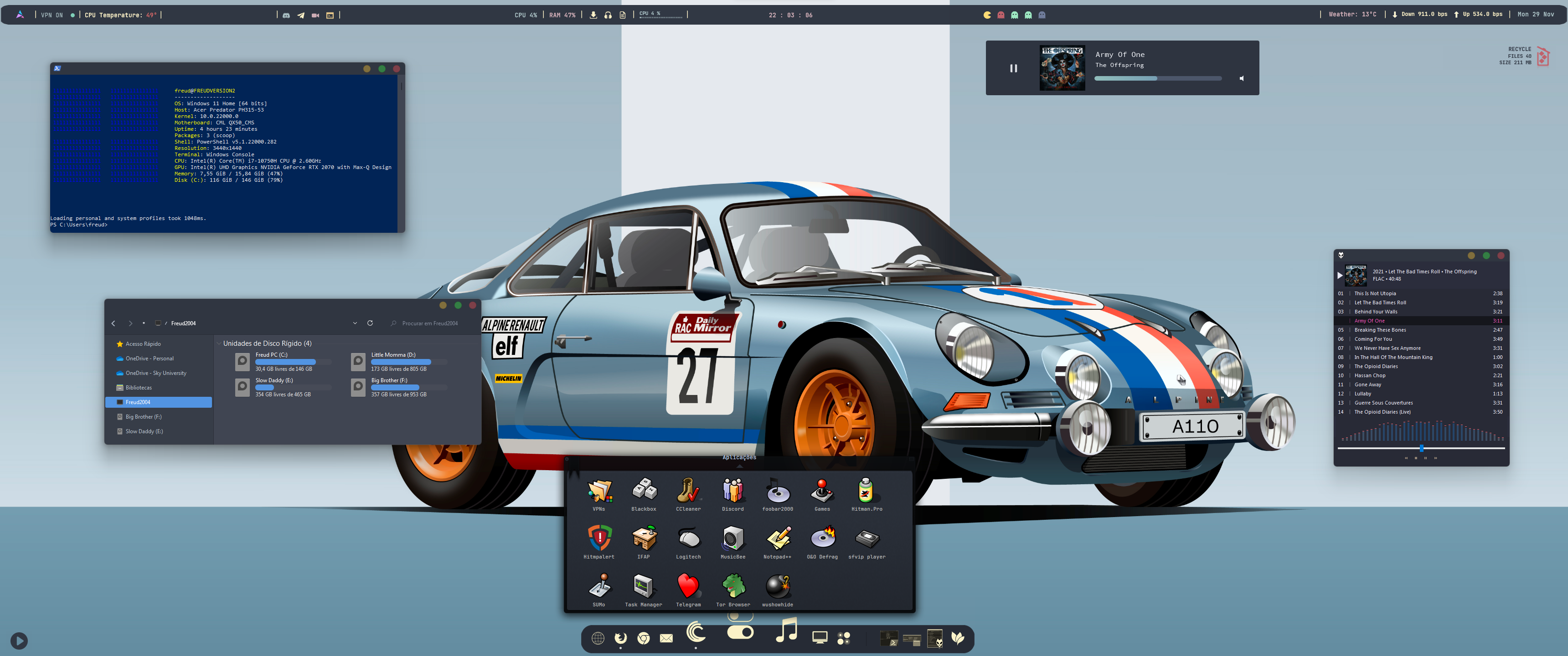The image size is (1568, 656).
Task: Collapse the Unidades de Disco Rígido group
Action: 219,344
